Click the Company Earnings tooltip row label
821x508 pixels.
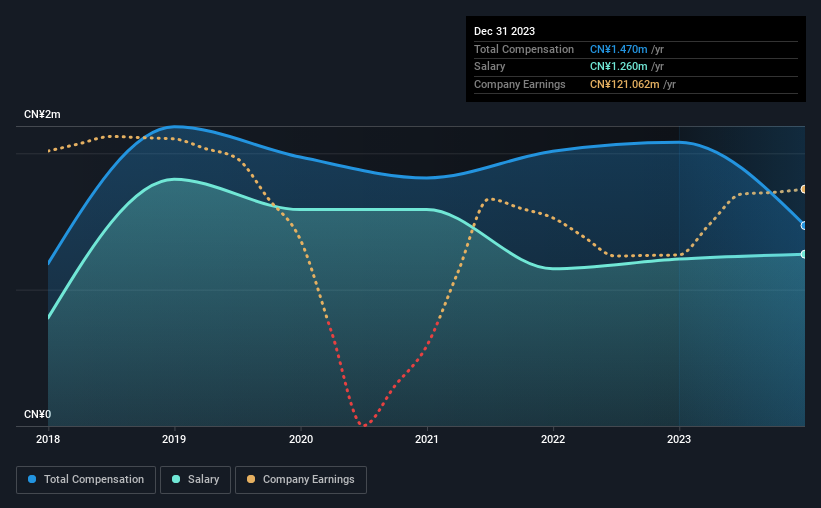[x=519, y=84]
